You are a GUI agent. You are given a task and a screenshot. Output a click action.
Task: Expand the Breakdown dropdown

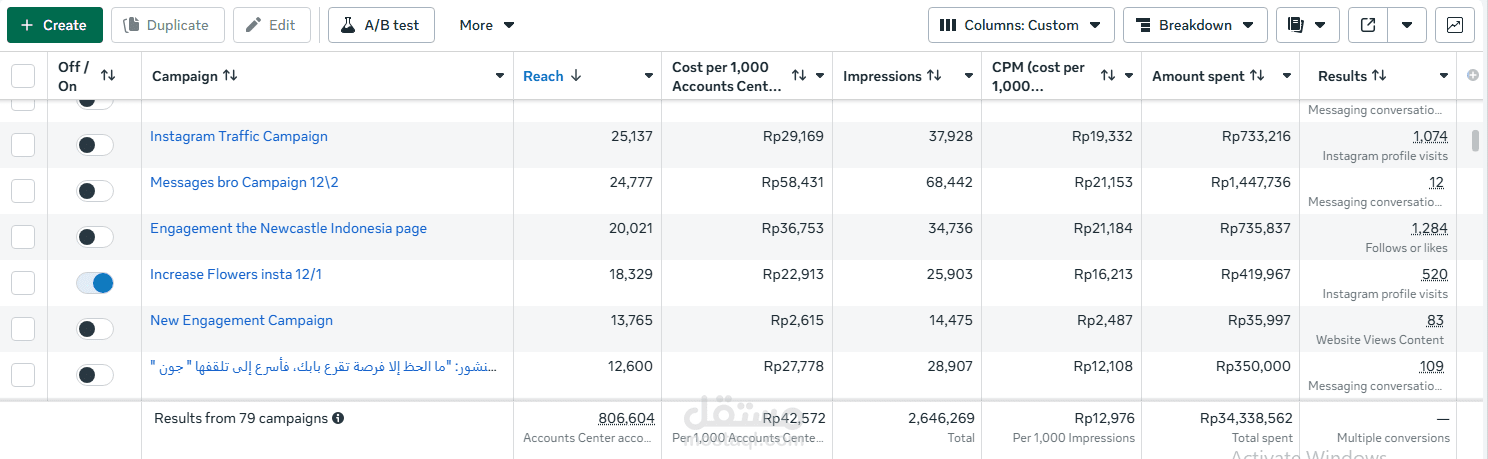[x=1195, y=25]
